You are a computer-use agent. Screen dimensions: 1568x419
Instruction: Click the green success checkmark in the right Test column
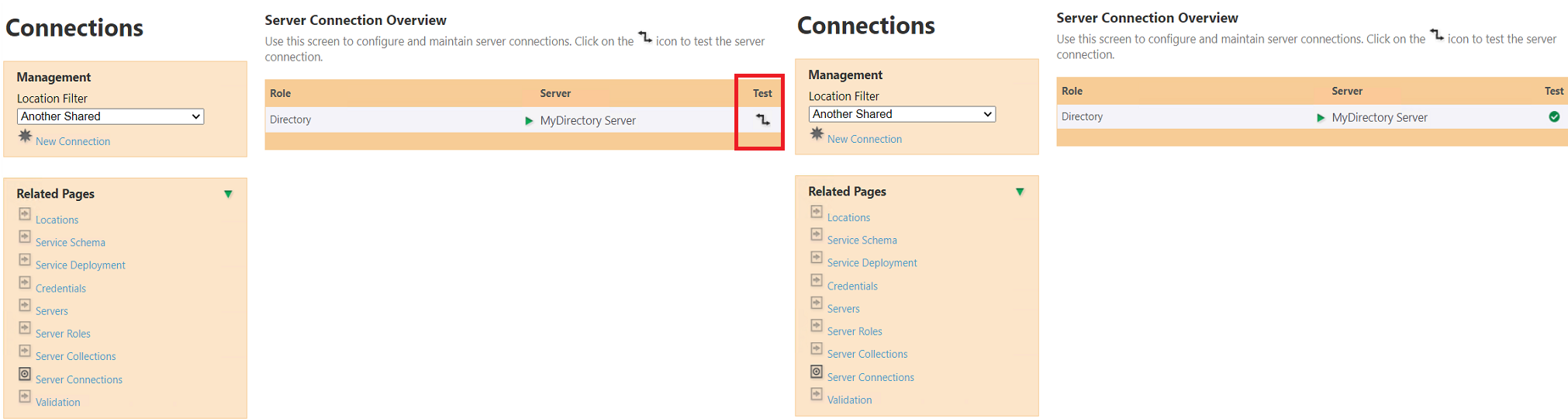click(x=1554, y=116)
